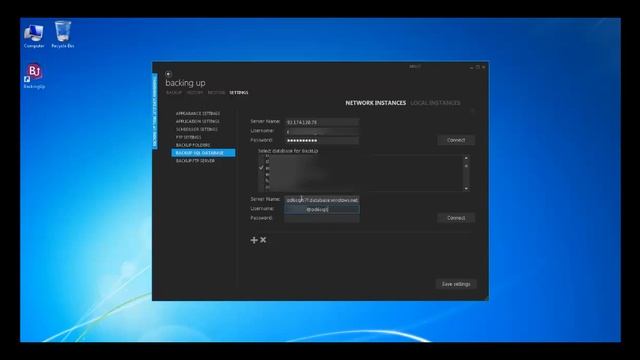This screenshot has width=640, height=360.
Task: Focus the Server Name field with database.windows.net
Action: pos(322,200)
